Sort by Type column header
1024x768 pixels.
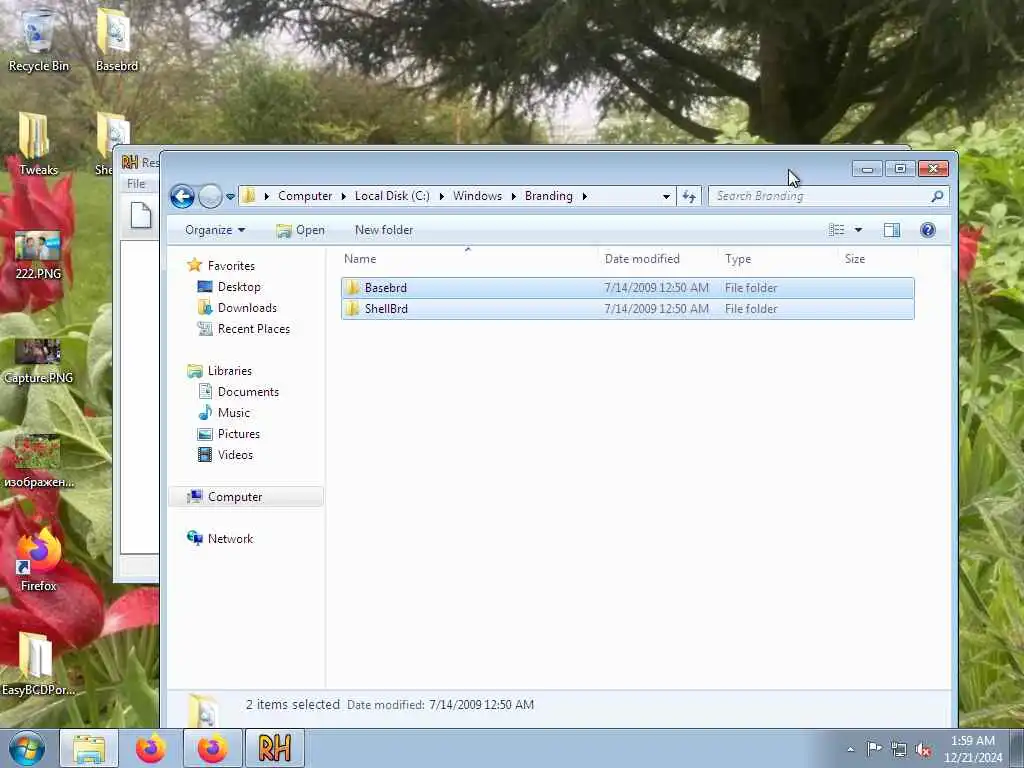pos(777,259)
